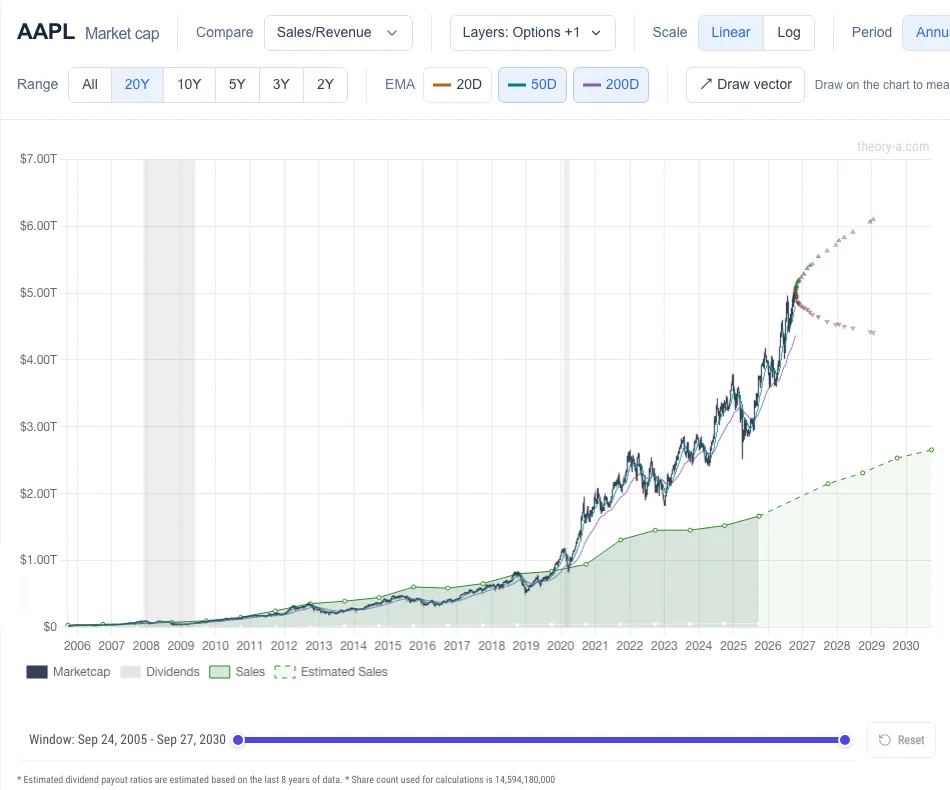Click the last estimated sales point at 2030

click(932, 450)
